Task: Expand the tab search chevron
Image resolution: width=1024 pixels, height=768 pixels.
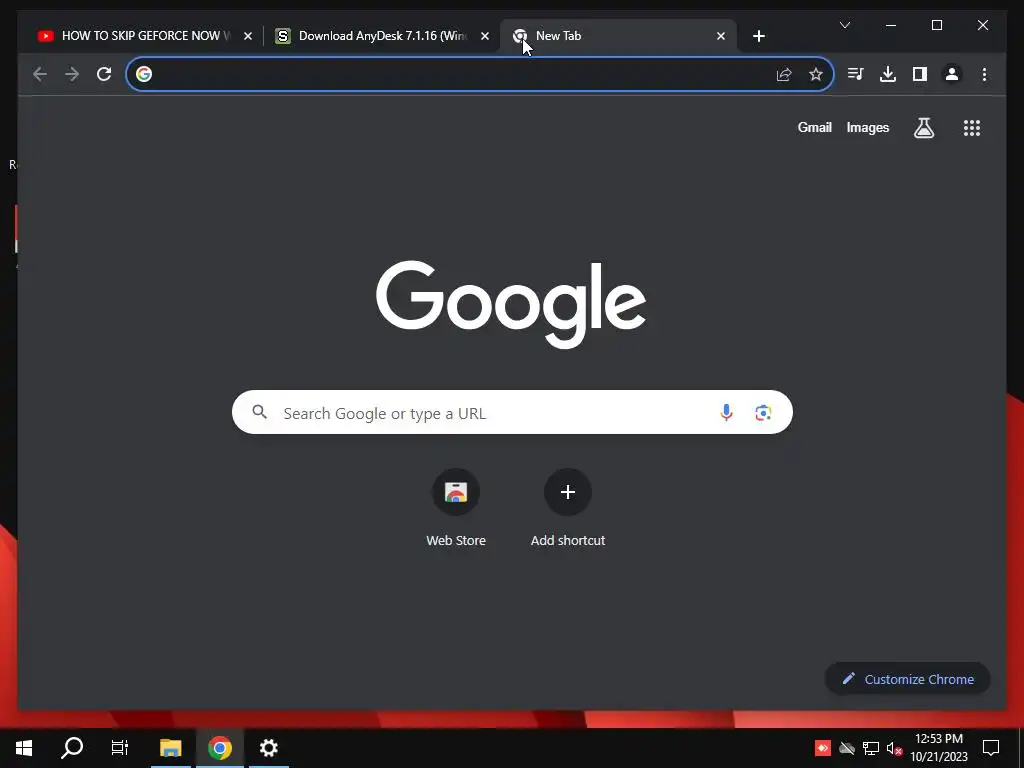Action: 844,25
